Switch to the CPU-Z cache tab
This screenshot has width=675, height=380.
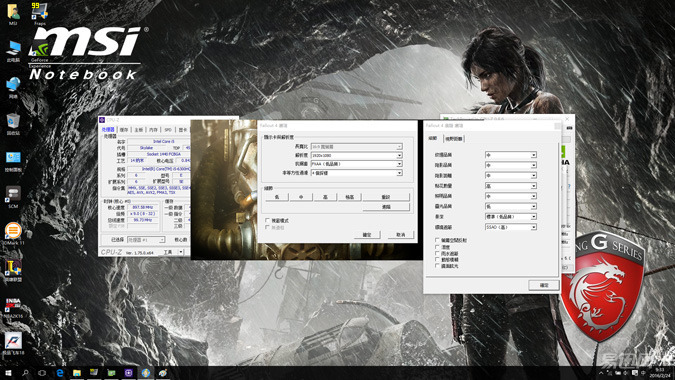(124, 130)
